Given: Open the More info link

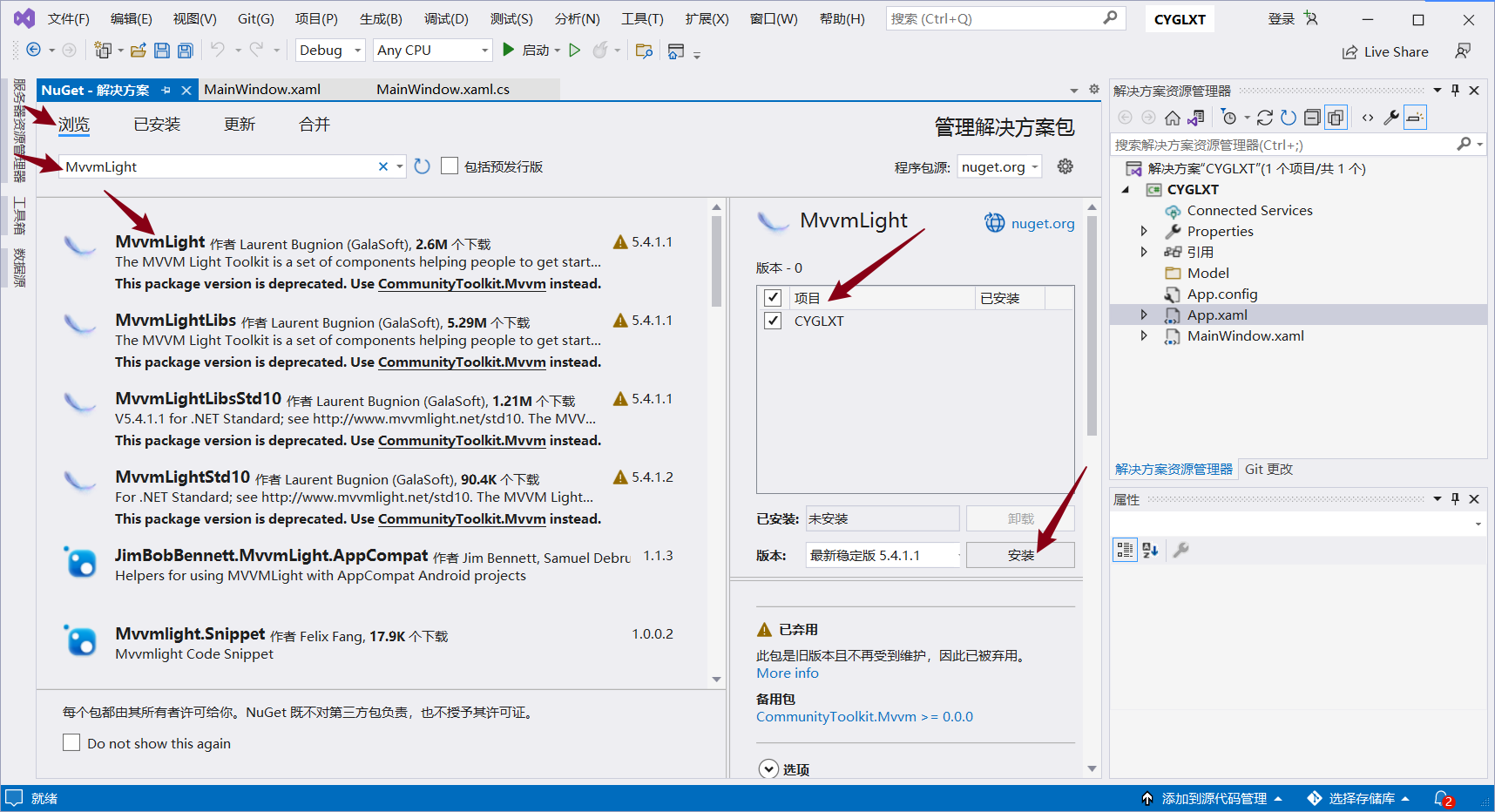Looking at the screenshot, I should click(x=788, y=673).
